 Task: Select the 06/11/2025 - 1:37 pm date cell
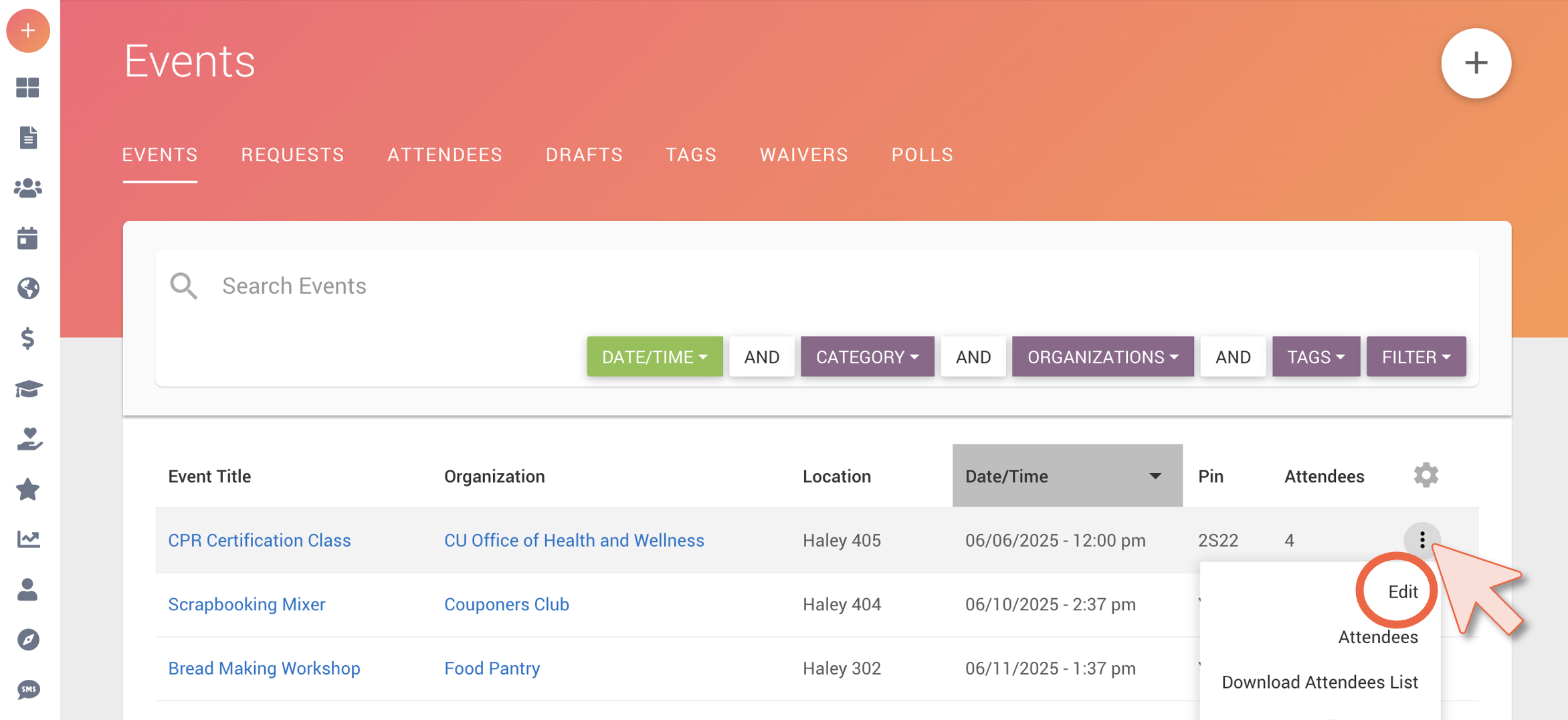(x=1050, y=668)
